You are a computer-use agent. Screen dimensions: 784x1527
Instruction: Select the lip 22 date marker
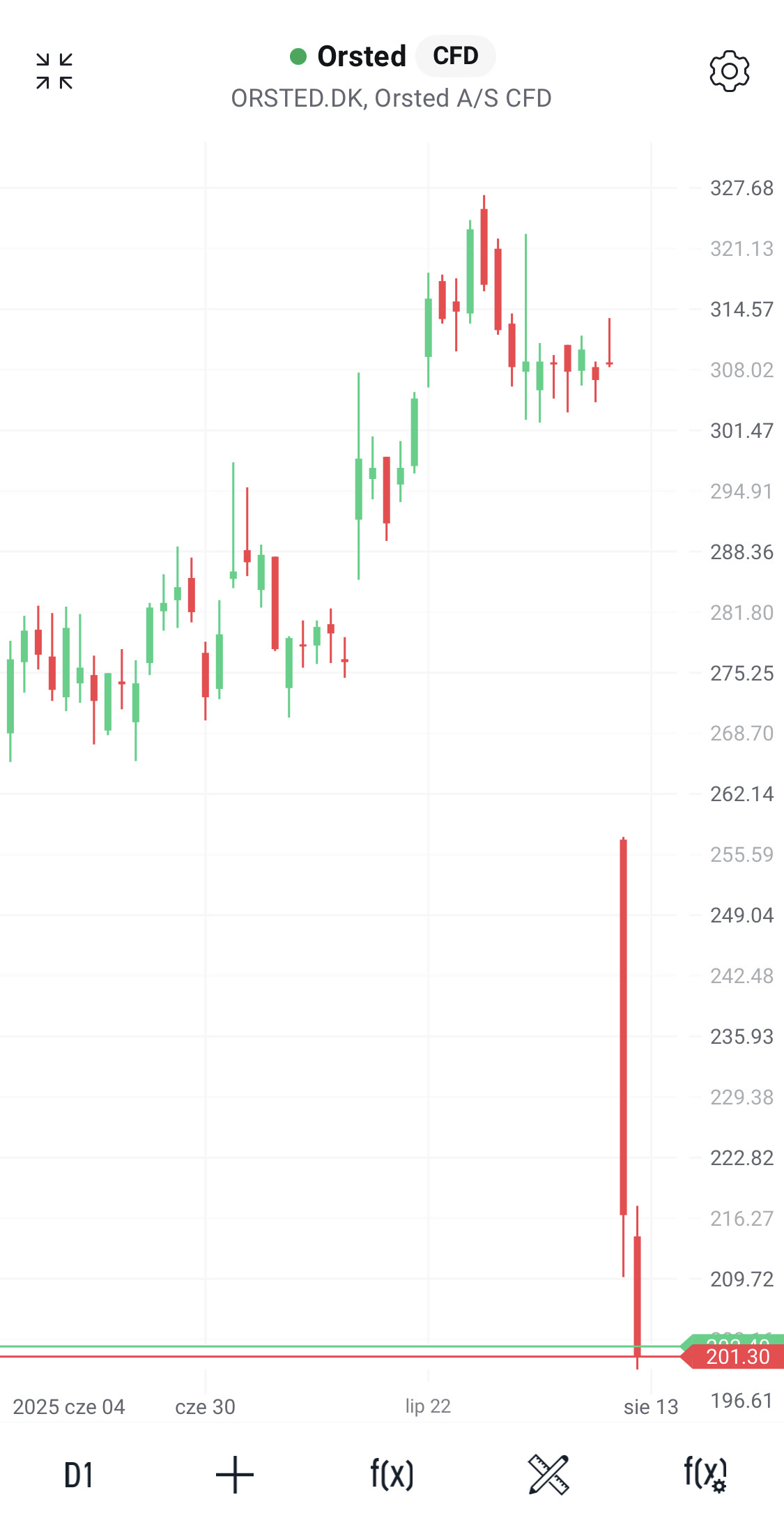click(428, 1406)
